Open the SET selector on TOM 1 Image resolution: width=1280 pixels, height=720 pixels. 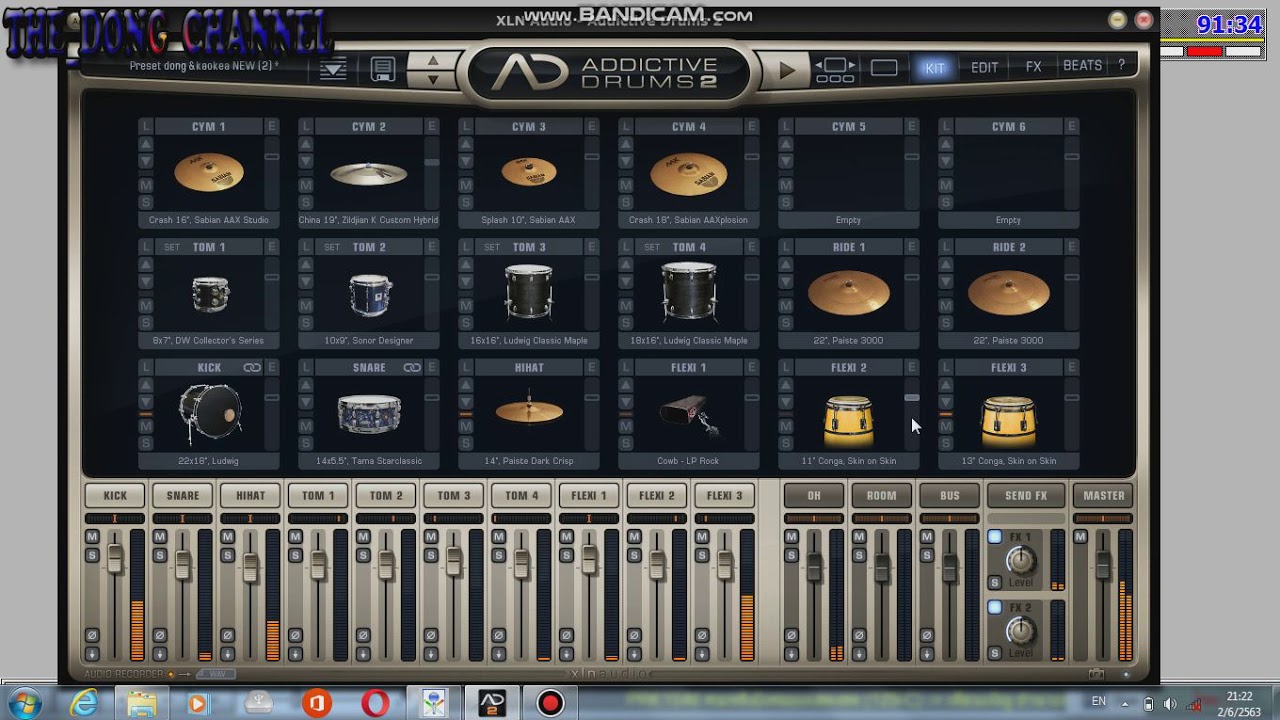[172, 247]
